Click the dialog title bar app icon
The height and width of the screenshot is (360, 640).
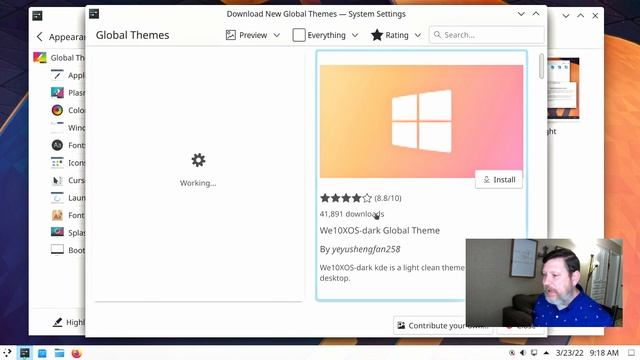94,14
